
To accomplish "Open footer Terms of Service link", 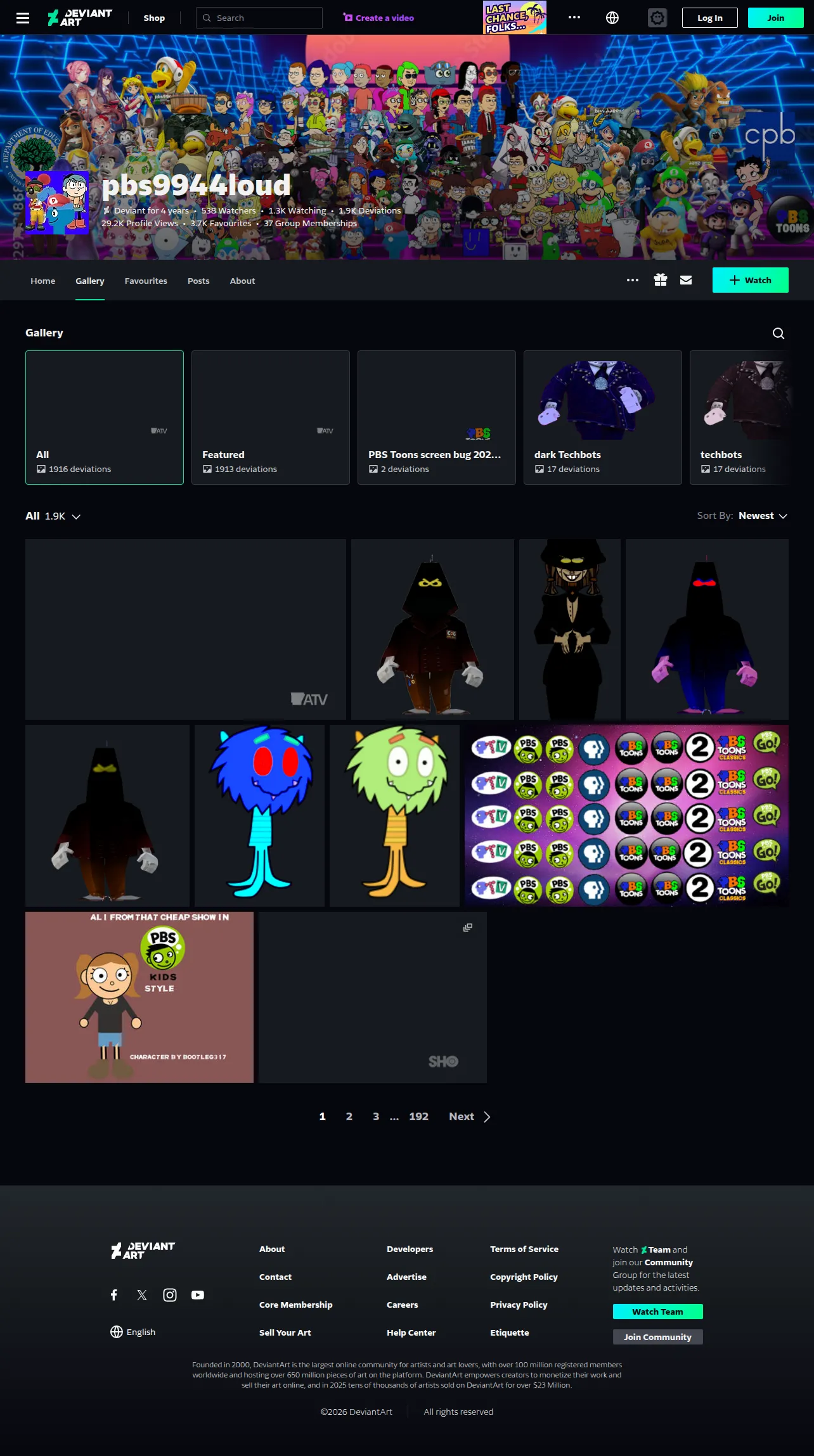I will click(524, 1249).
